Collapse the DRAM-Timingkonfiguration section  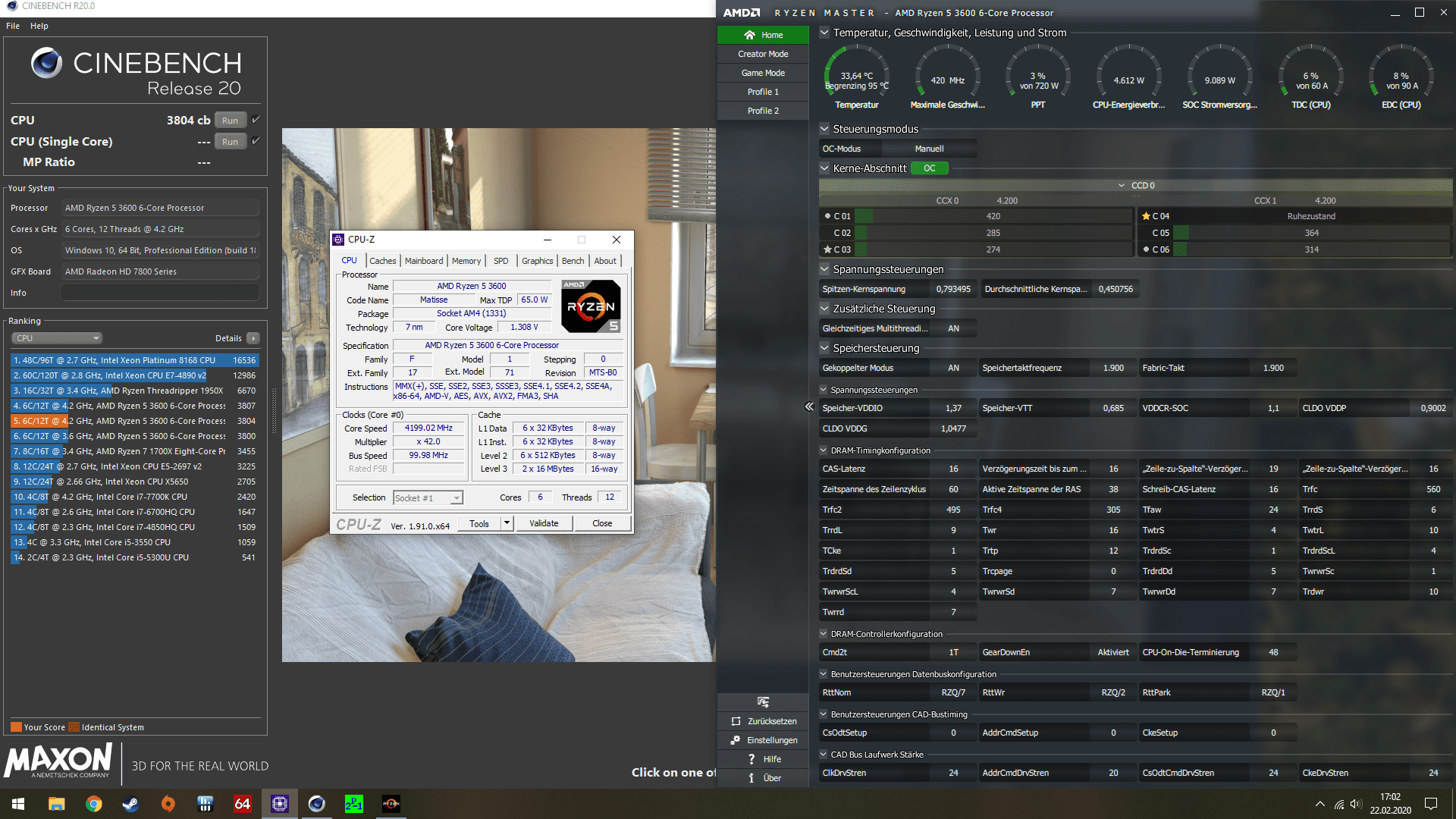click(824, 450)
